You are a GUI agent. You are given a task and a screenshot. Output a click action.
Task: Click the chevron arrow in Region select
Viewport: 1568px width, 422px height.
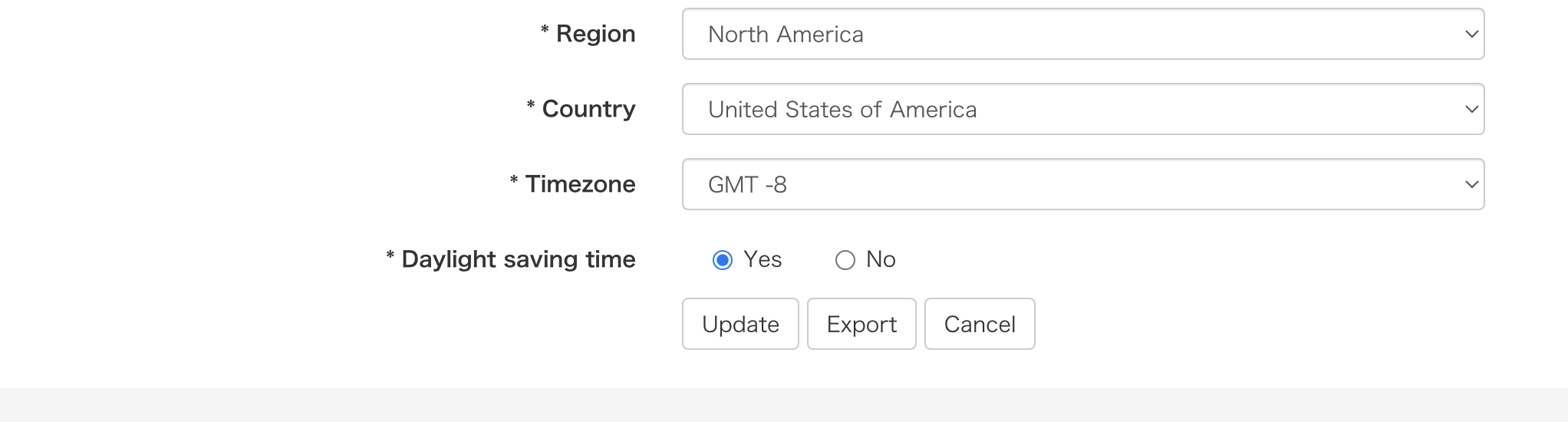click(x=1471, y=34)
